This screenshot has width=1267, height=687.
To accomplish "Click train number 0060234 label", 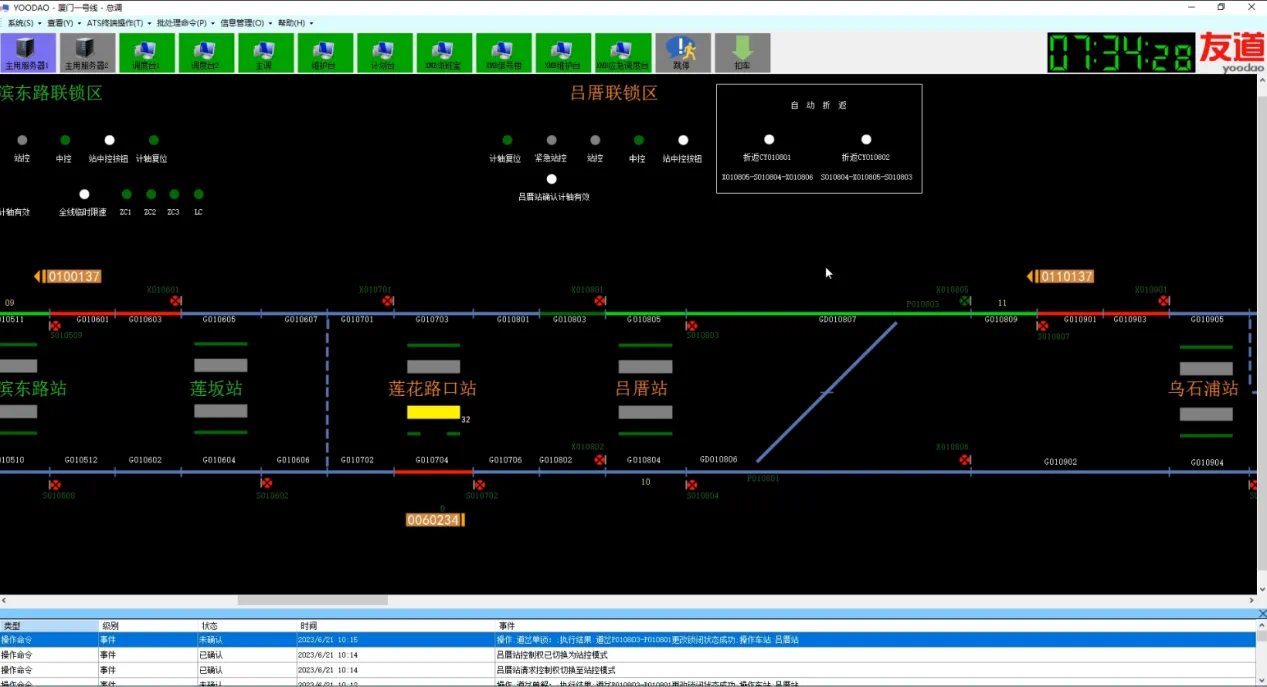I will pyautogui.click(x=434, y=520).
